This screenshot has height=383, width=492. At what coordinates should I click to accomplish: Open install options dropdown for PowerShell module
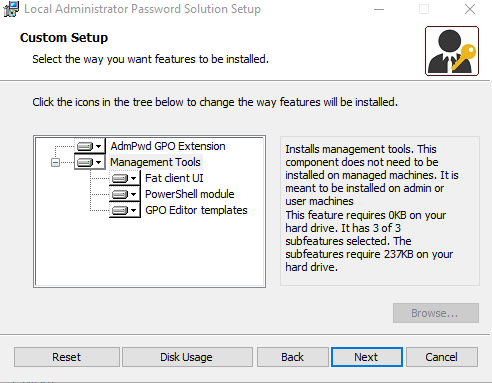(x=133, y=194)
